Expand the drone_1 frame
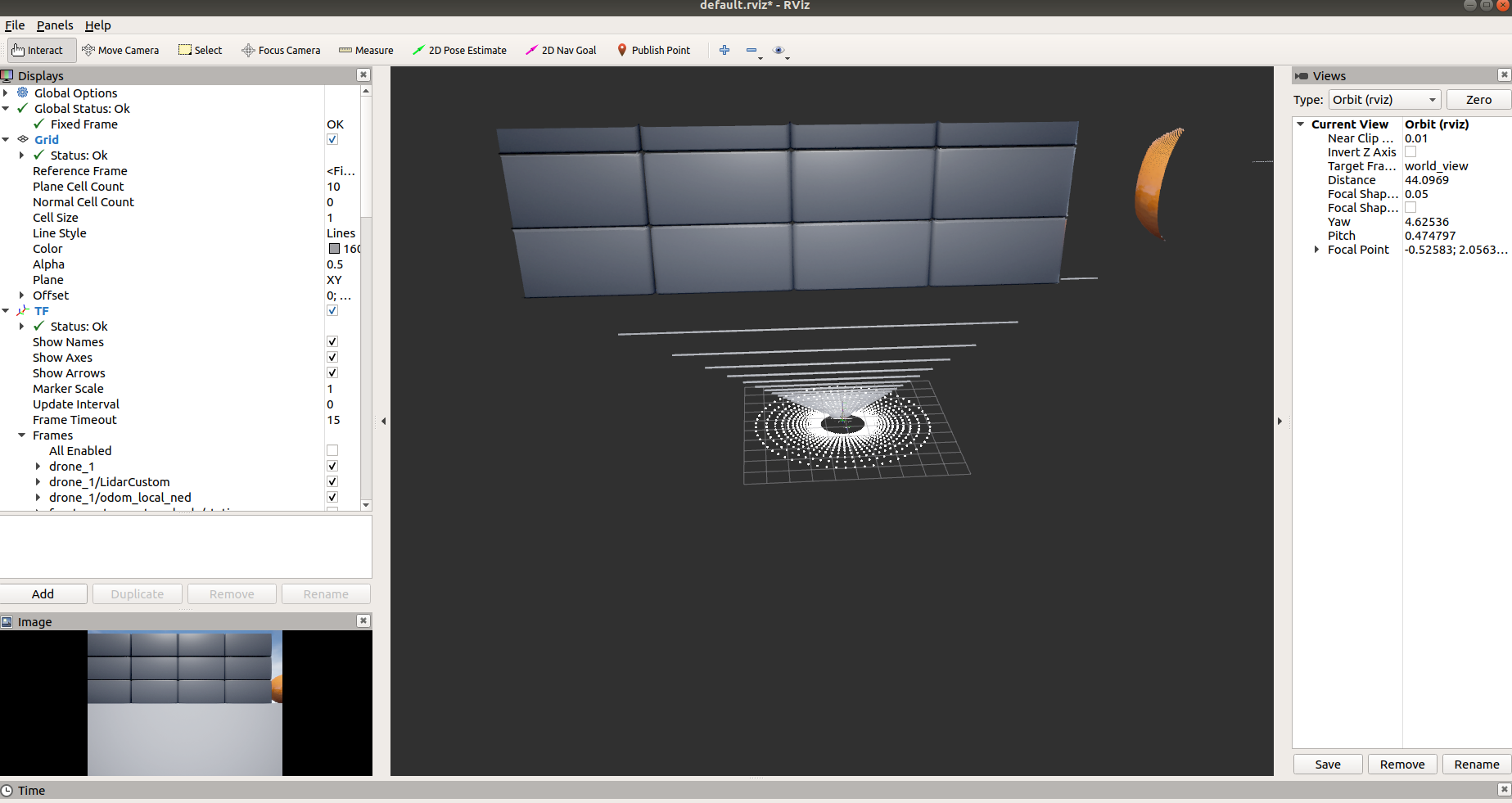This screenshot has height=803, width=1512. [38, 466]
